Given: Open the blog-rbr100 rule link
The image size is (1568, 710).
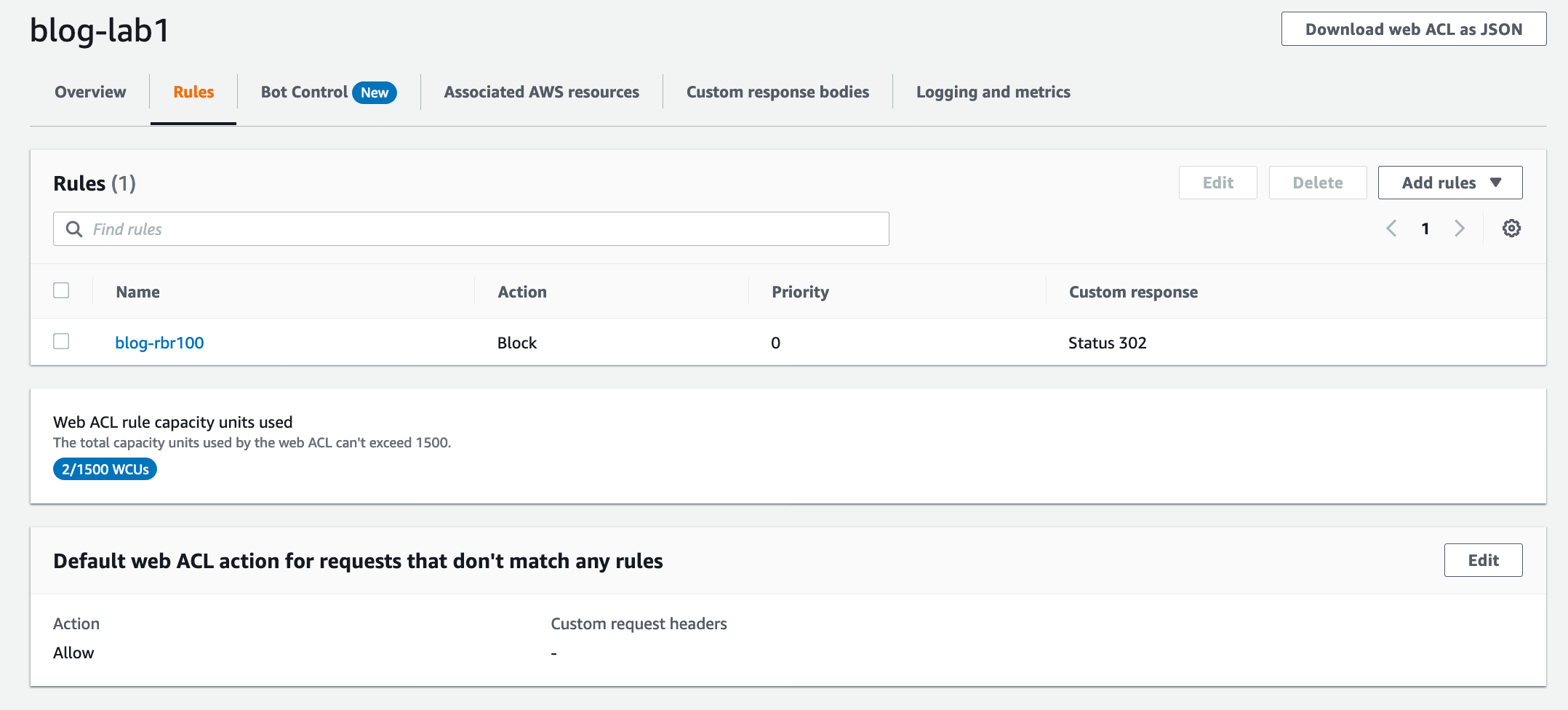Looking at the screenshot, I should (x=159, y=342).
